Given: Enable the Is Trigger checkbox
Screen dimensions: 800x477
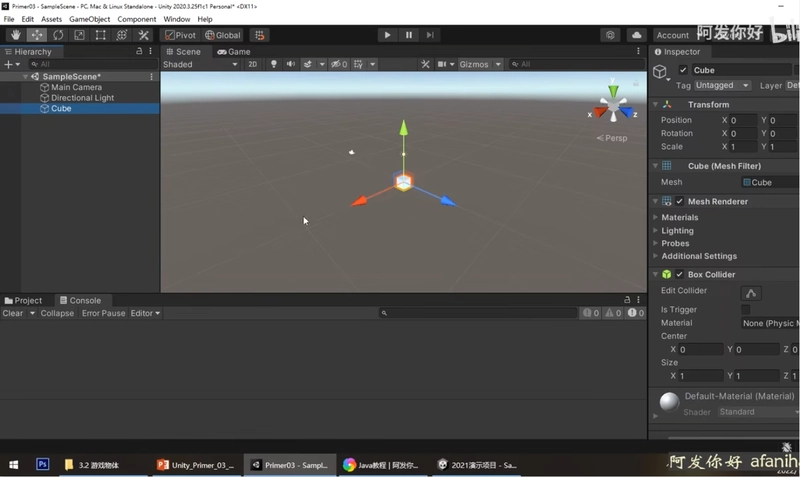Looking at the screenshot, I should tap(745, 309).
